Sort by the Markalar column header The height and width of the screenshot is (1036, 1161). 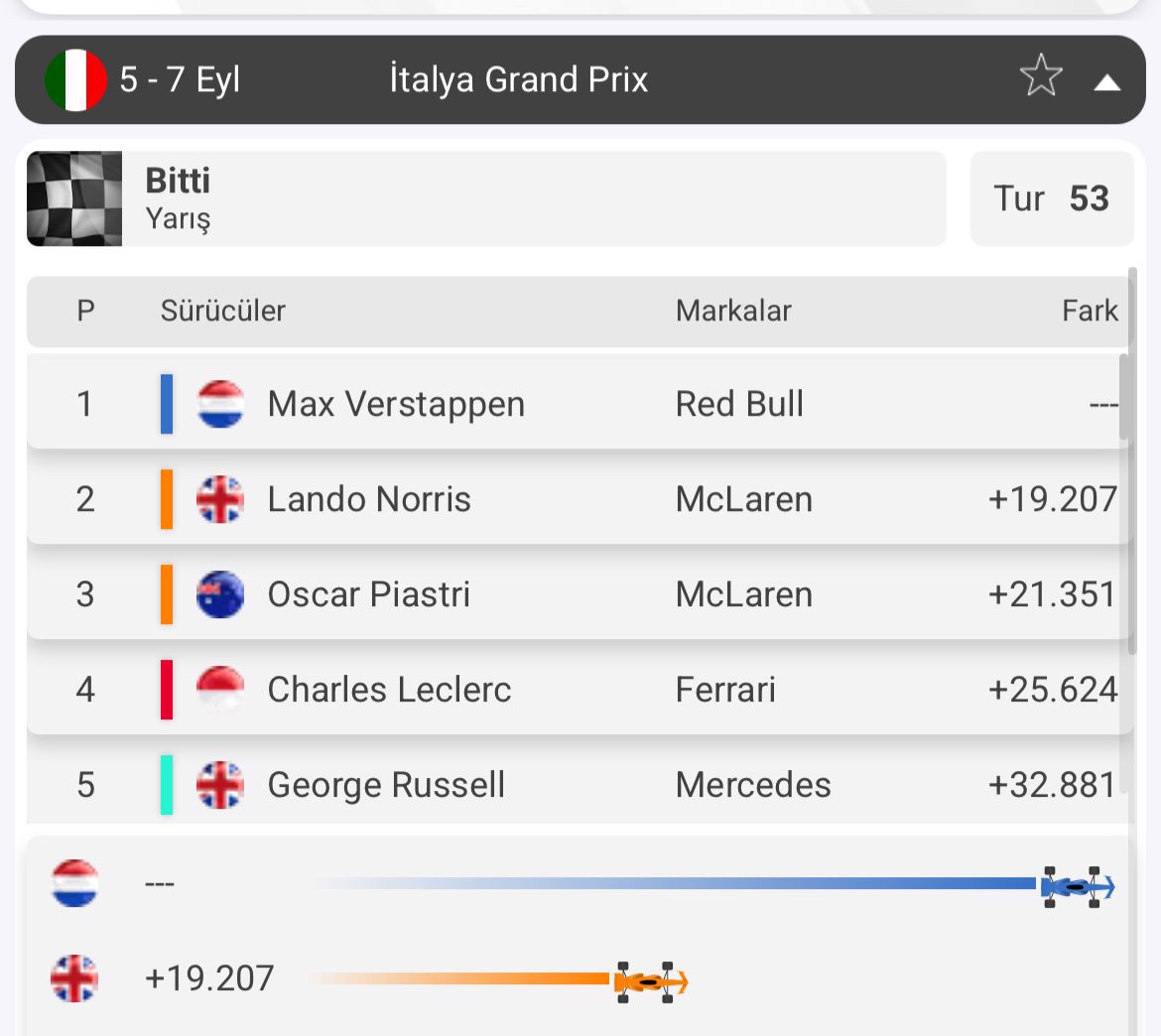click(733, 311)
